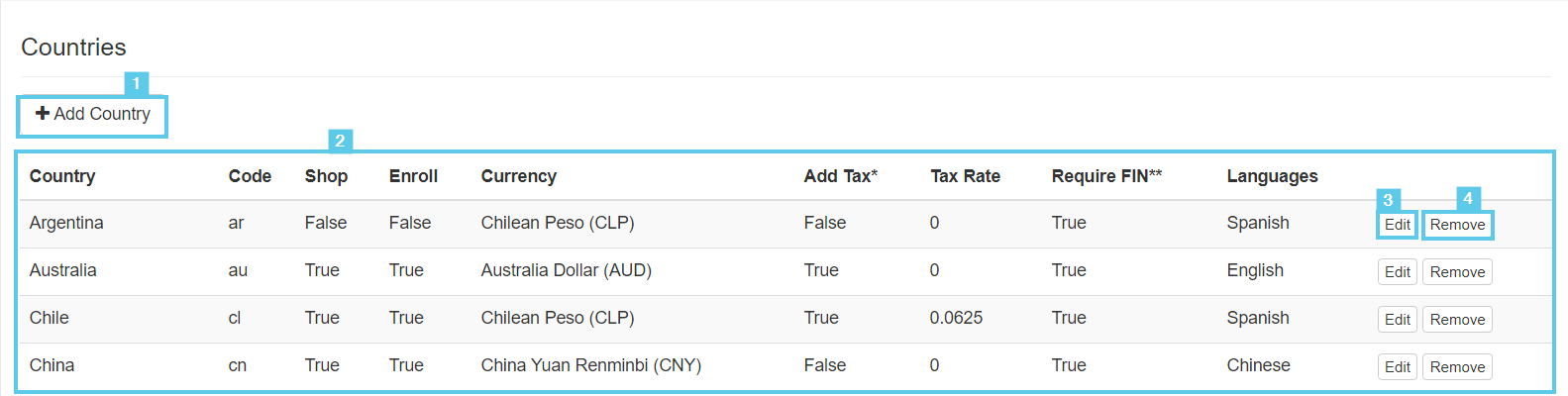The height and width of the screenshot is (396, 1568).
Task: Click the Country column header
Action: tap(62, 176)
